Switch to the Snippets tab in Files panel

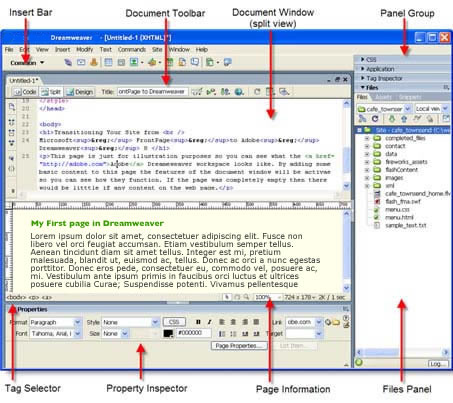tap(410, 97)
